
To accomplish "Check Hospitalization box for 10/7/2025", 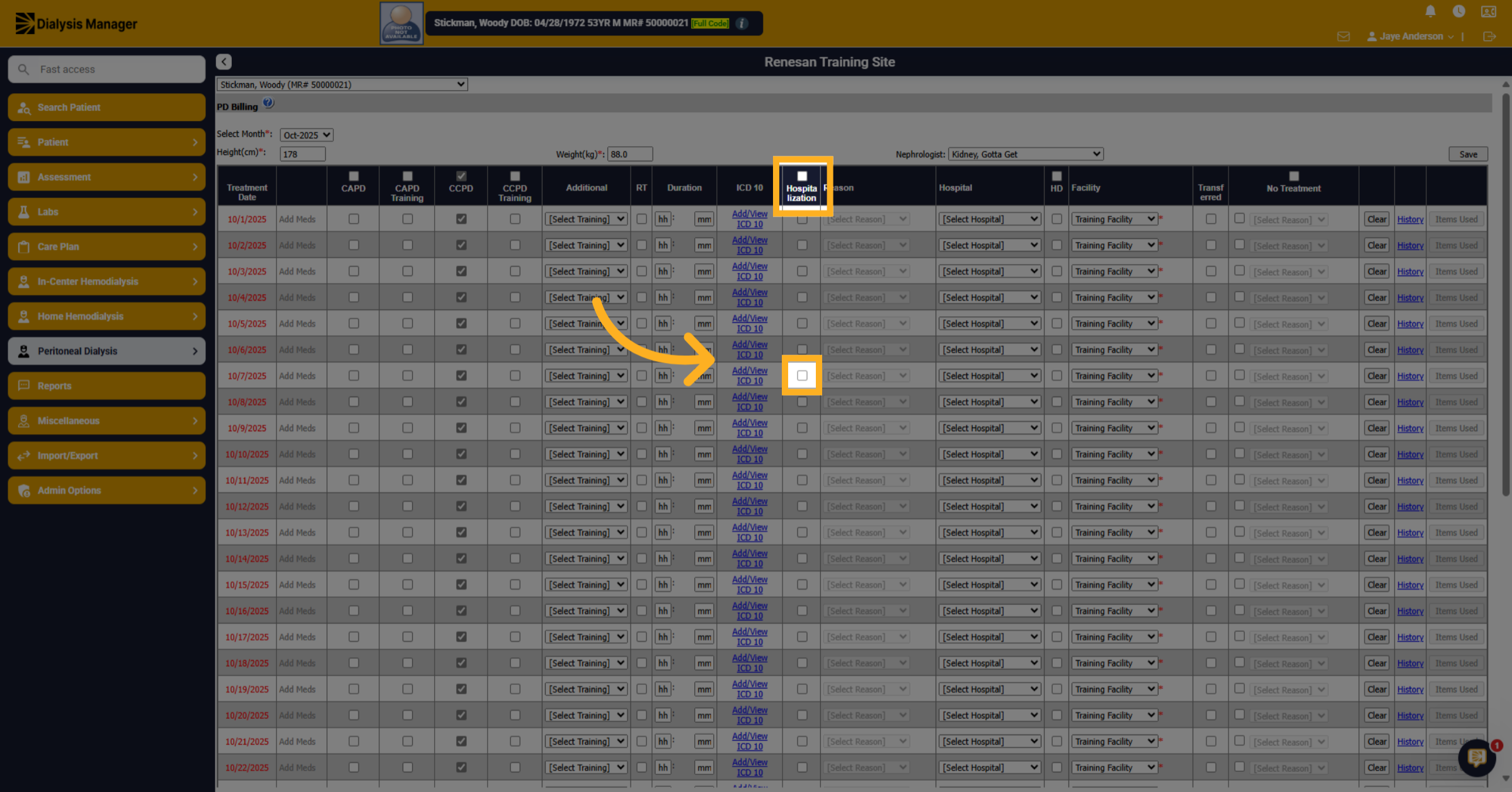I will [x=802, y=376].
